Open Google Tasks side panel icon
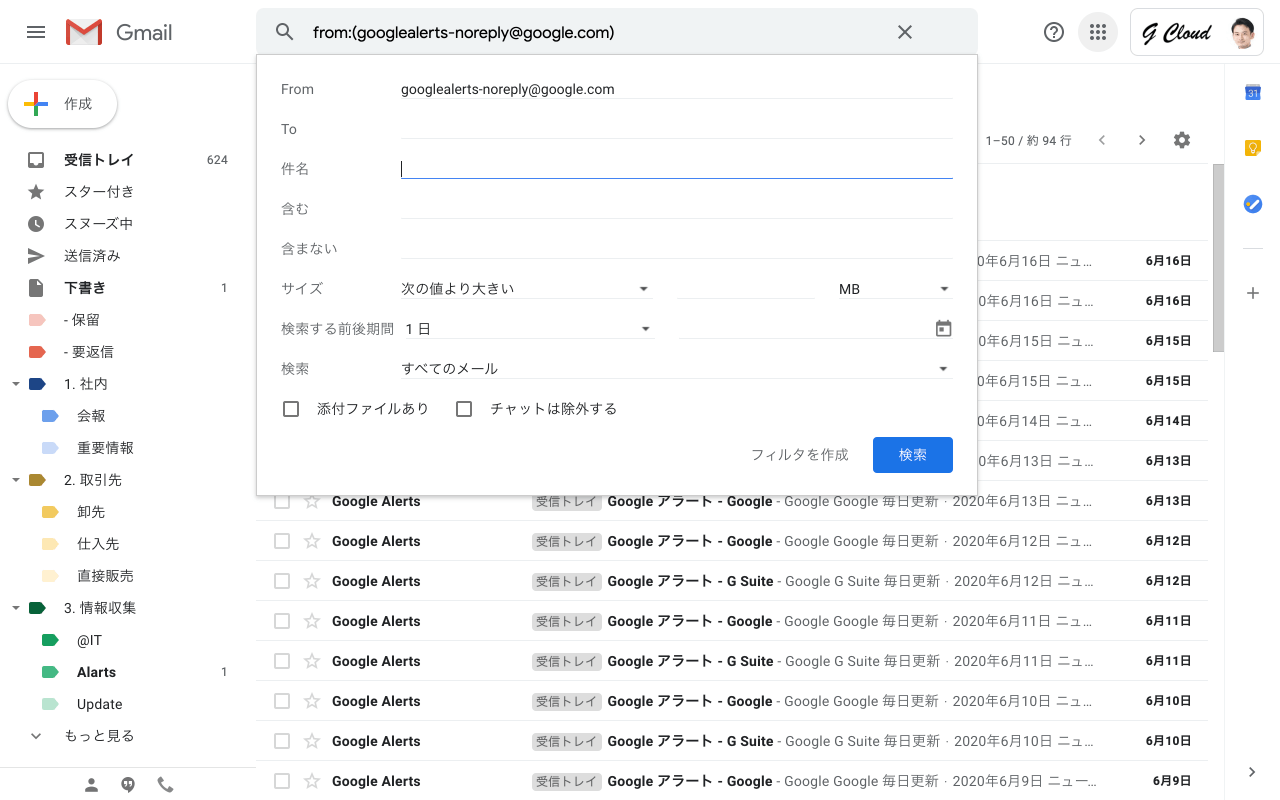Viewport: 1280px width, 800px height. [1253, 203]
